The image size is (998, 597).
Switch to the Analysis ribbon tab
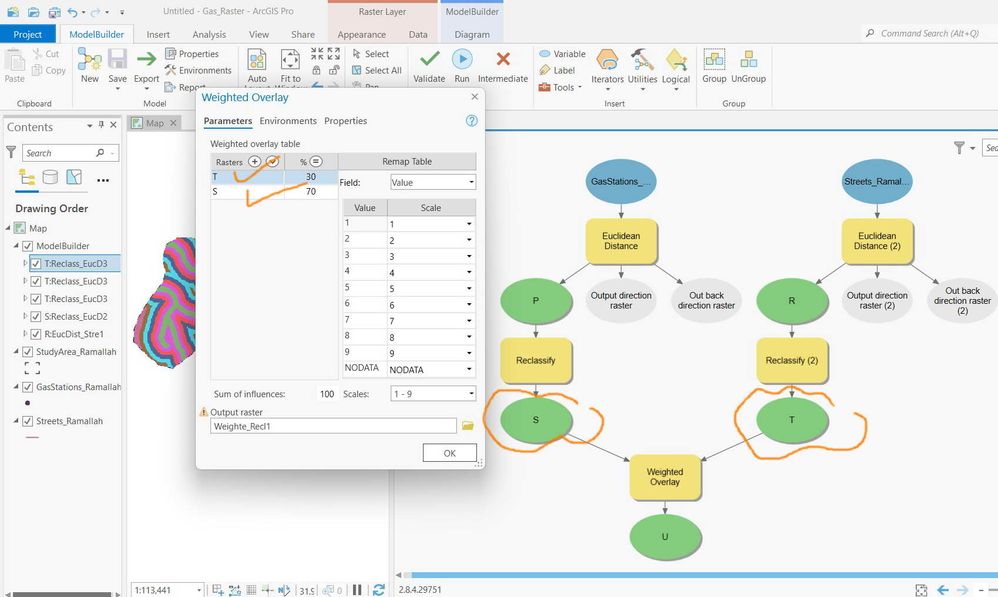point(209,34)
